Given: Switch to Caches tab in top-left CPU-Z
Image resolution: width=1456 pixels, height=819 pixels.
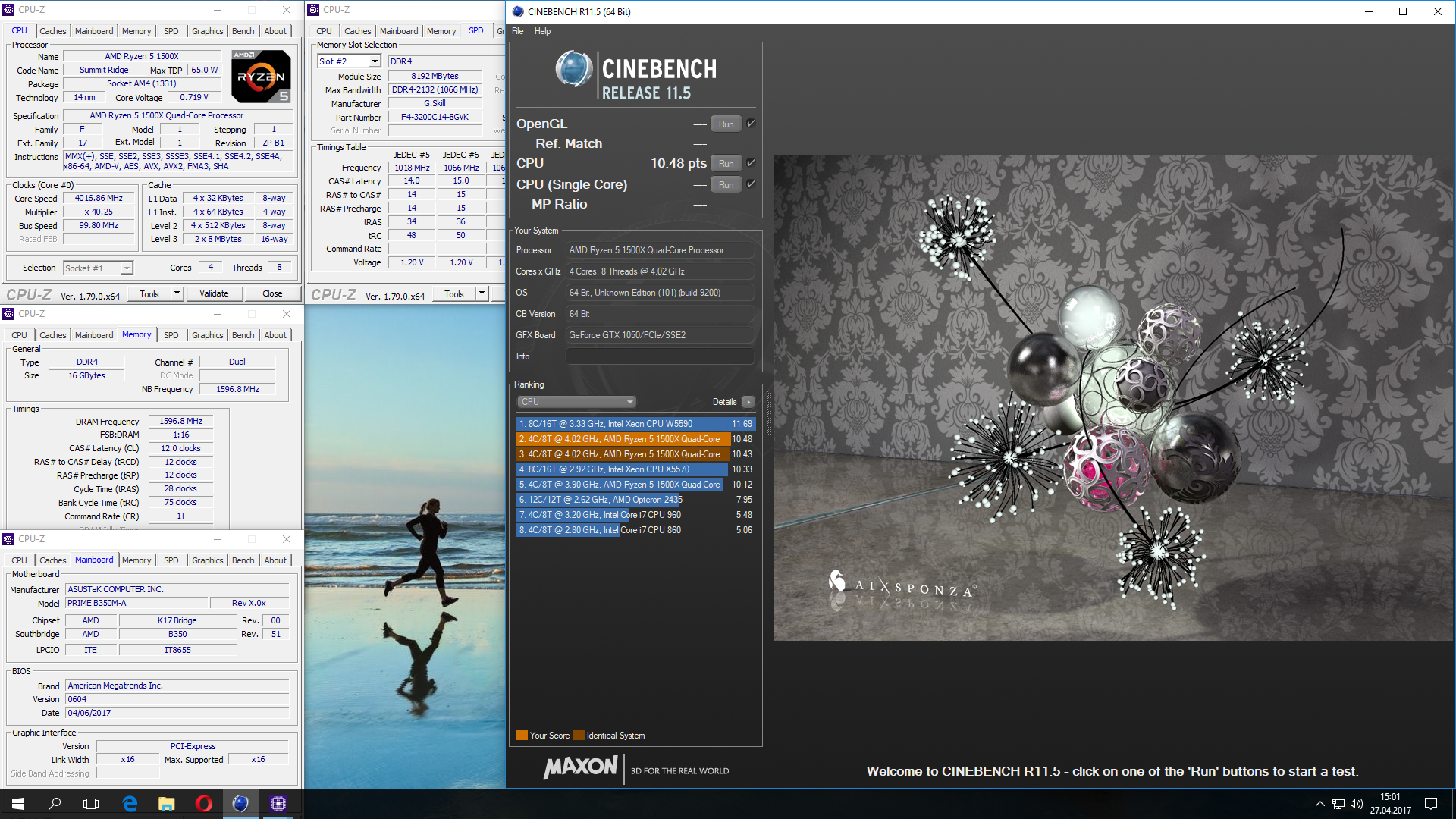Looking at the screenshot, I should click(x=53, y=31).
